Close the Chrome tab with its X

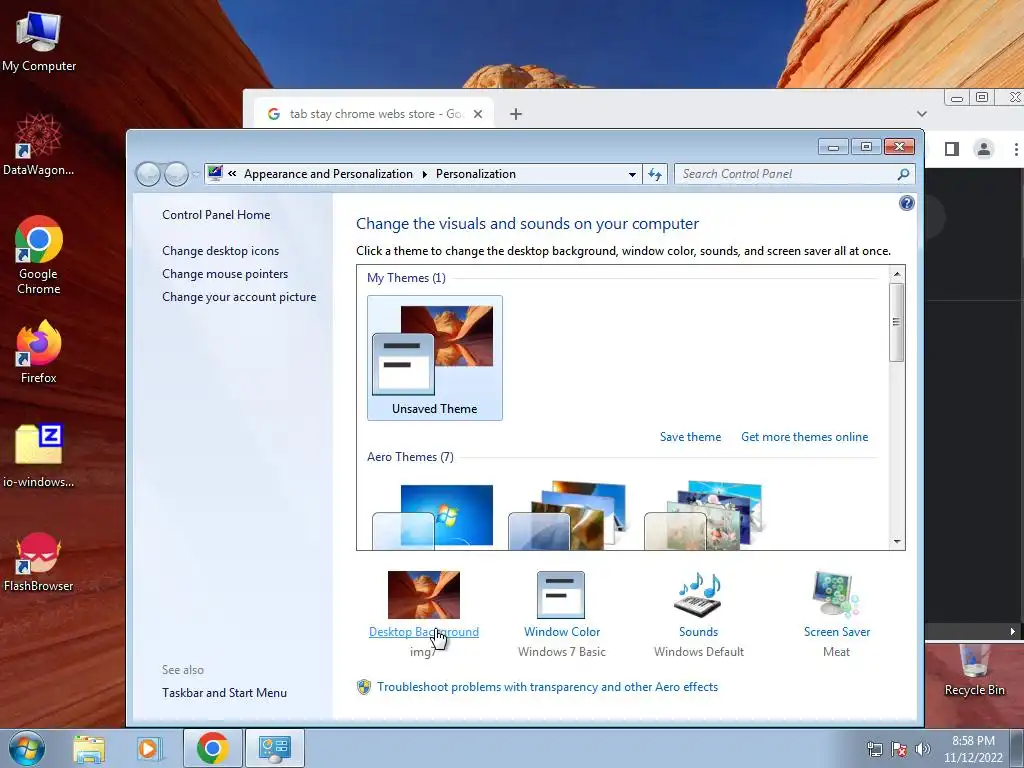pyautogui.click(x=477, y=114)
